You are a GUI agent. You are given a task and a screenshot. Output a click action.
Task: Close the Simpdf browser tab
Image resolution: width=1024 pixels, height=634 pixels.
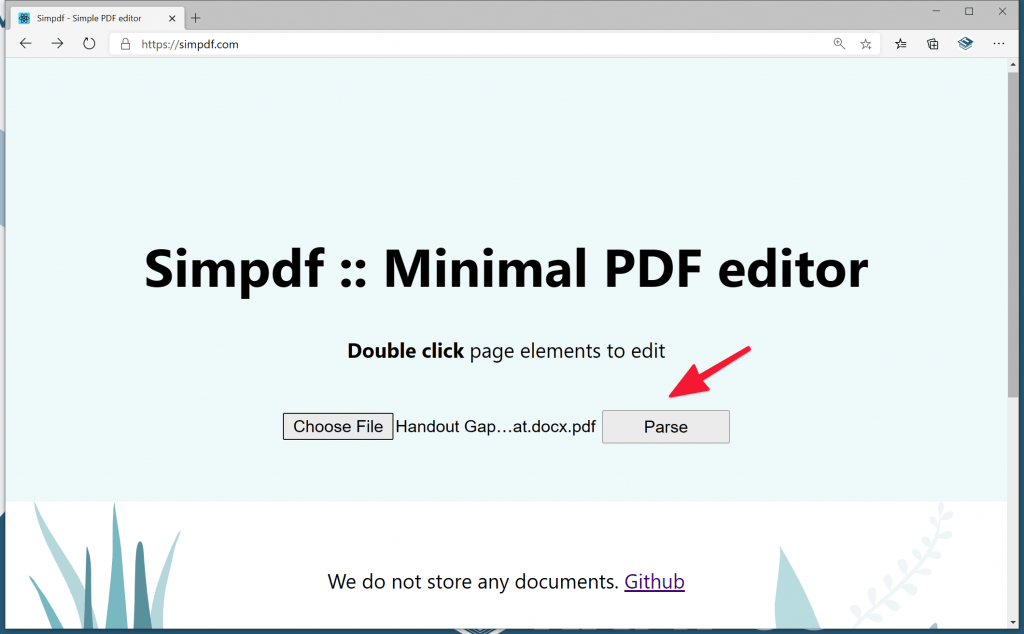tap(172, 18)
